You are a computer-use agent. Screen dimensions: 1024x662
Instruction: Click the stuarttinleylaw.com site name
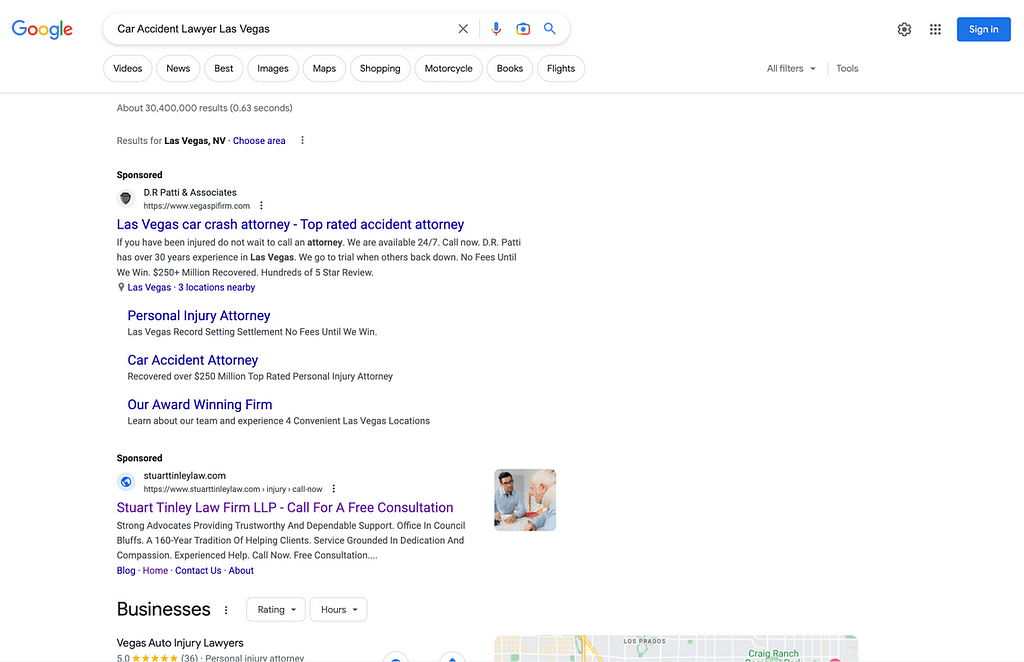[185, 476]
